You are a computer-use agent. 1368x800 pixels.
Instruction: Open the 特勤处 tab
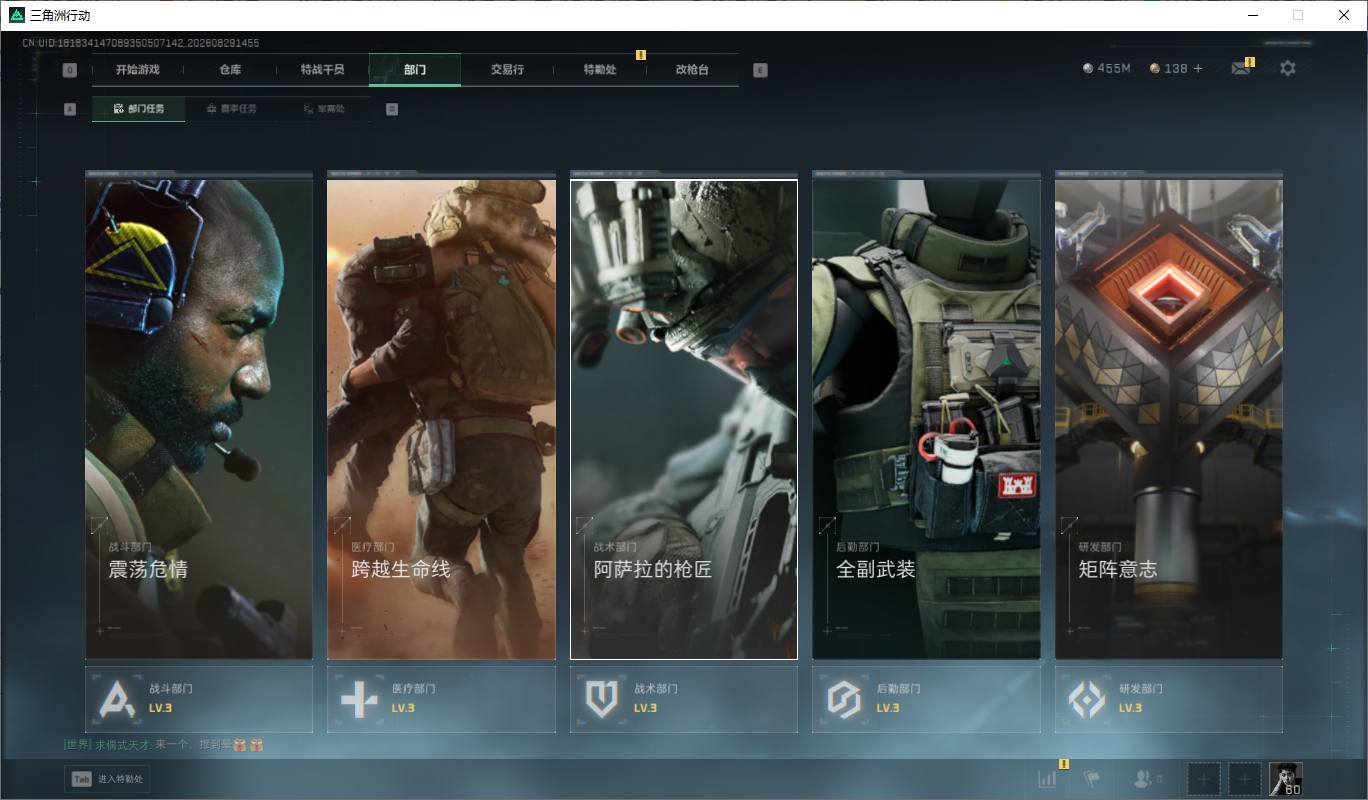(600, 70)
